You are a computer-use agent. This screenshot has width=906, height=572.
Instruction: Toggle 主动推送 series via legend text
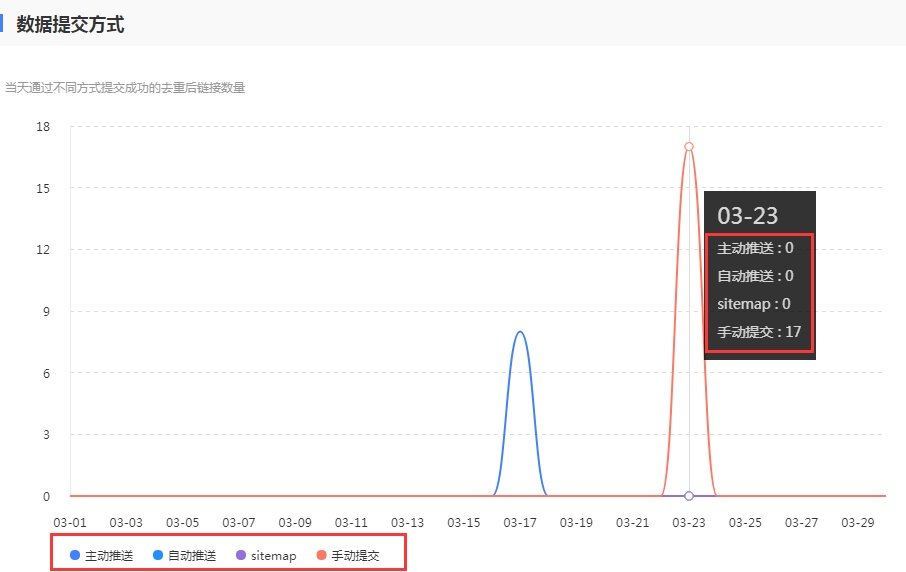109,555
